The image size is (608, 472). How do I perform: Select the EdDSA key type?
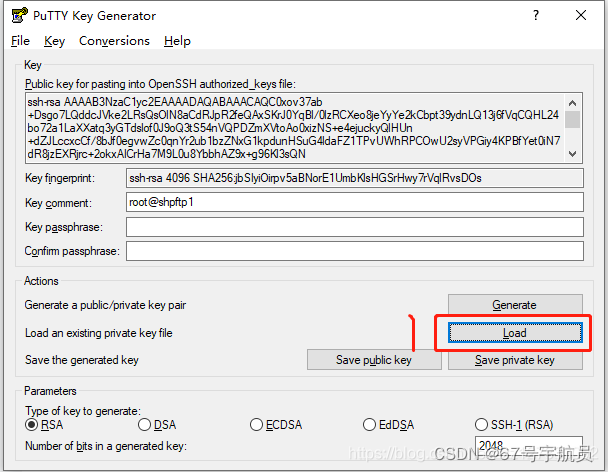[x=388, y=425]
